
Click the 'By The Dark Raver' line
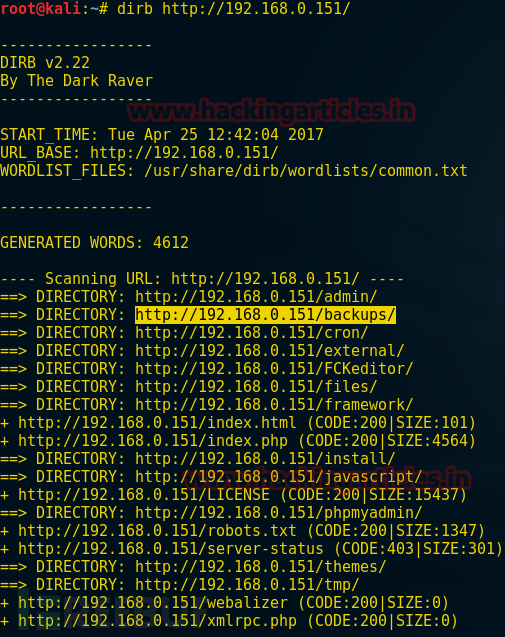tap(76, 81)
